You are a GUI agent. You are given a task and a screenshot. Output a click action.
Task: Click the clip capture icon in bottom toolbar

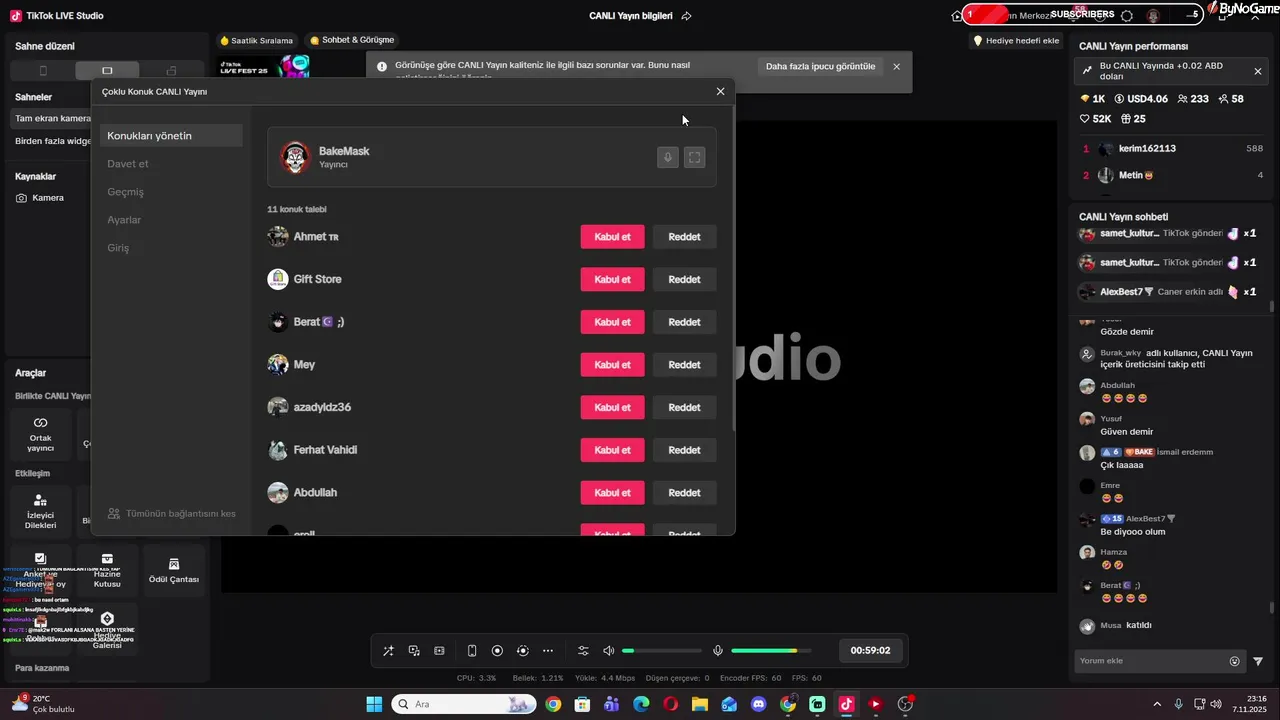coord(439,651)
